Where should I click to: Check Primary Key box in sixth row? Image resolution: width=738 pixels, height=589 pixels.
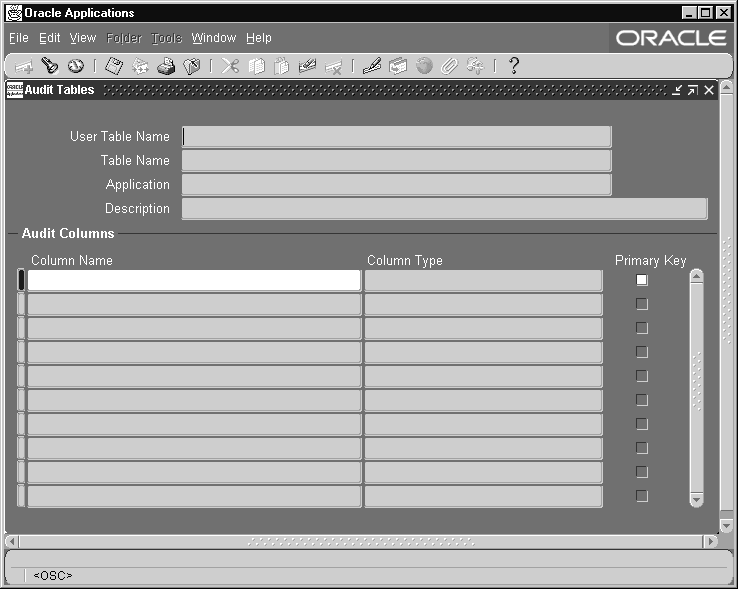[642, 400]
